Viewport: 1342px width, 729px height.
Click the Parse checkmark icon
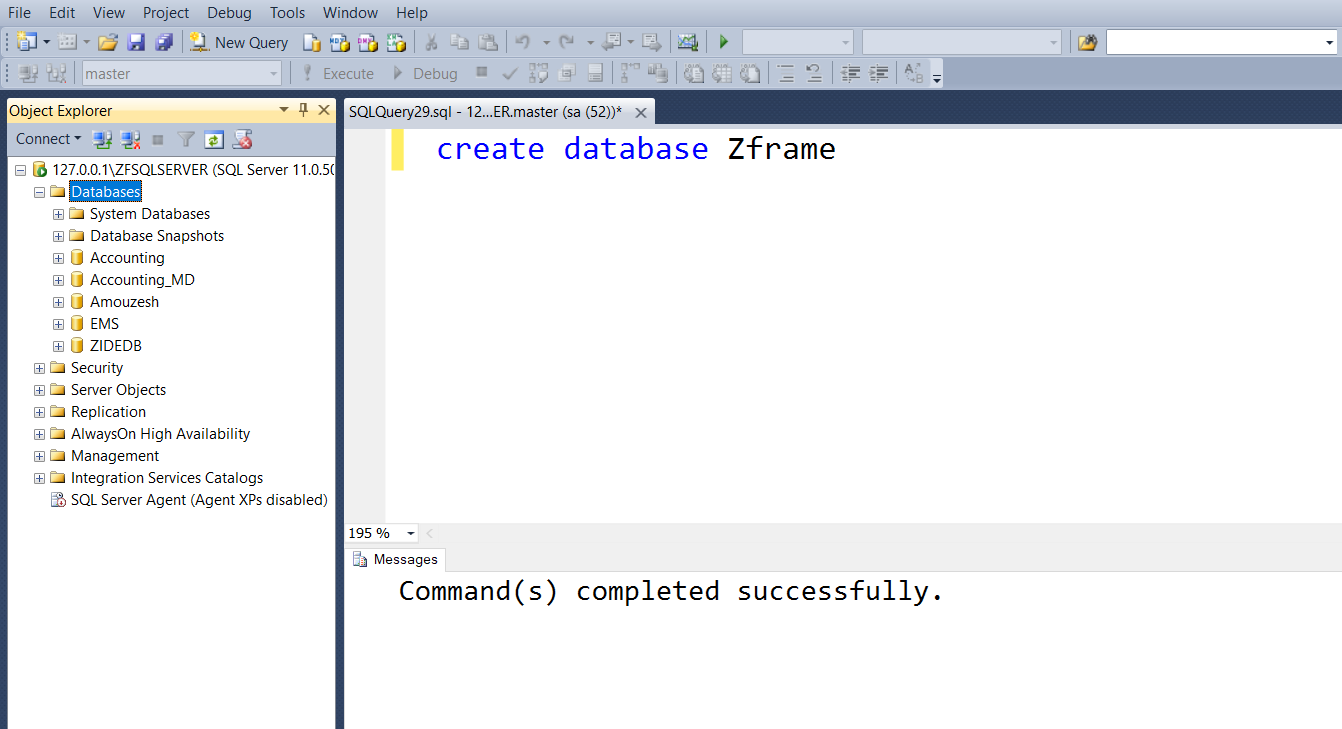point(510,73)
